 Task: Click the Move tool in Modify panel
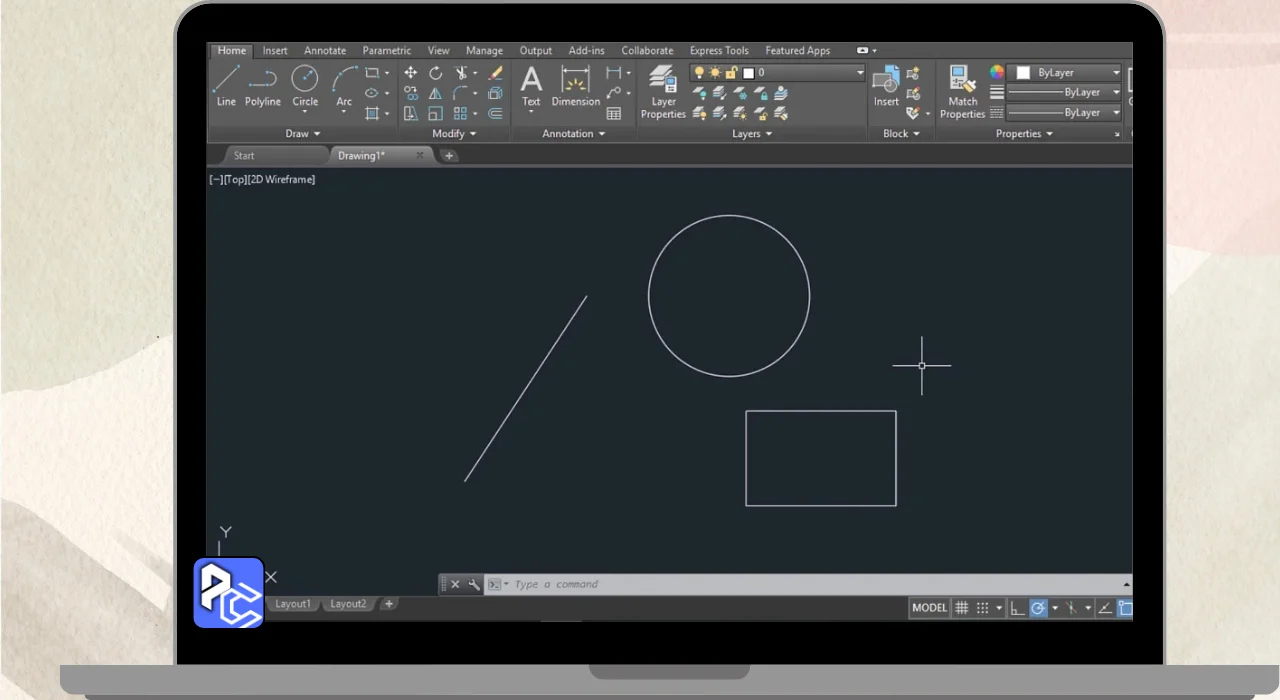tap(410, 73)
